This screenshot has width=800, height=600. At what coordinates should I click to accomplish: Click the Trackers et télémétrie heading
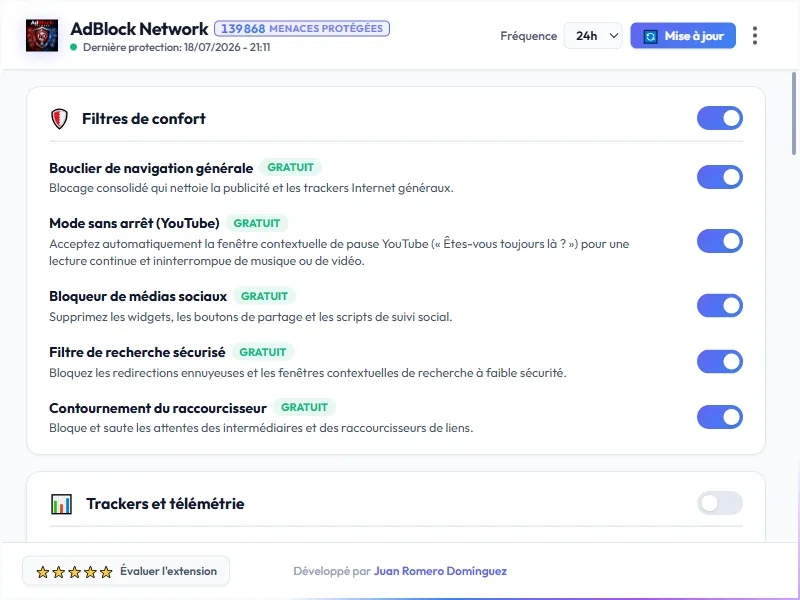click(x=165, y=504)
